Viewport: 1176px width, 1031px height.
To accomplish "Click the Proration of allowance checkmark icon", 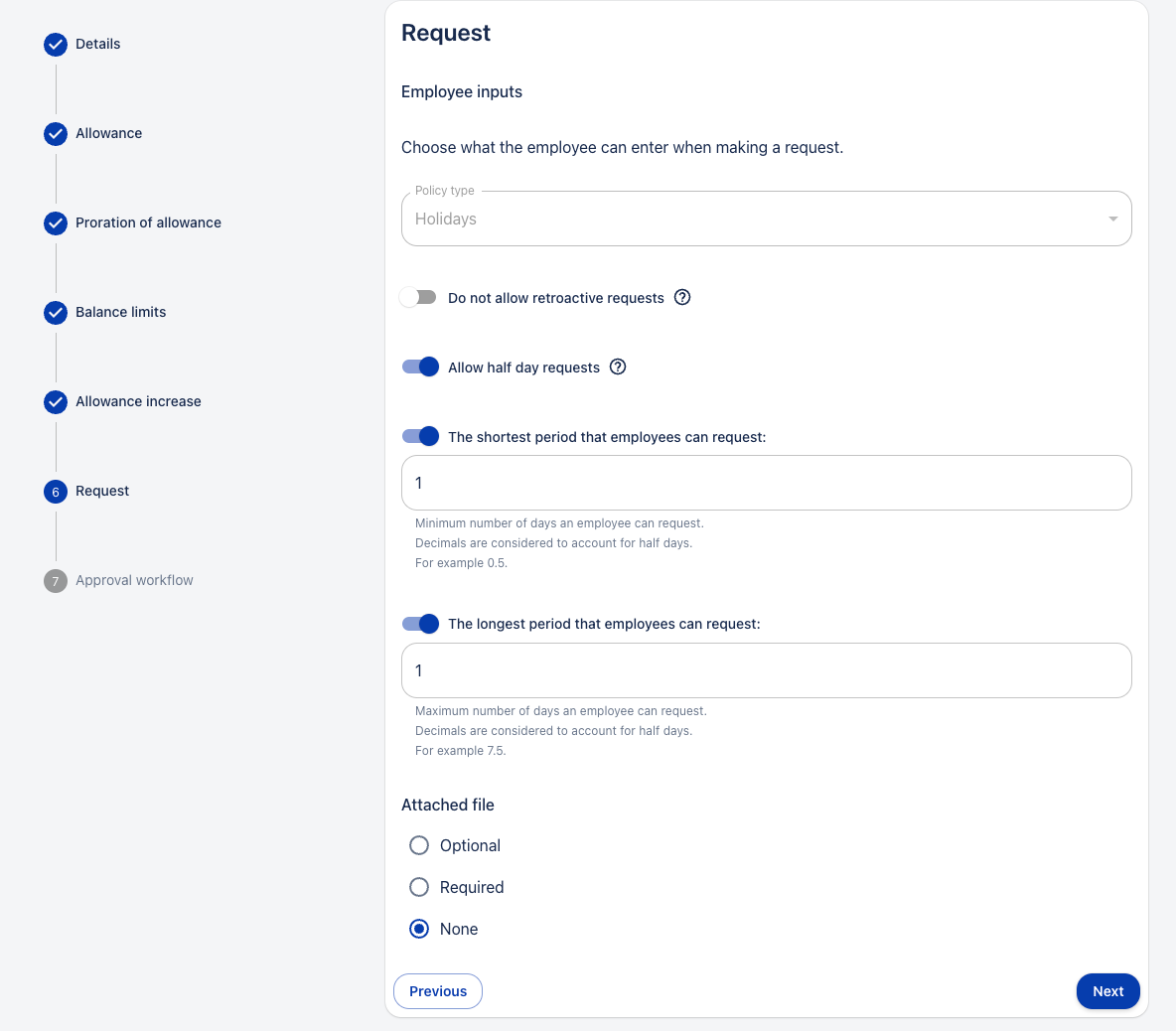I will (x=56, y=223).
